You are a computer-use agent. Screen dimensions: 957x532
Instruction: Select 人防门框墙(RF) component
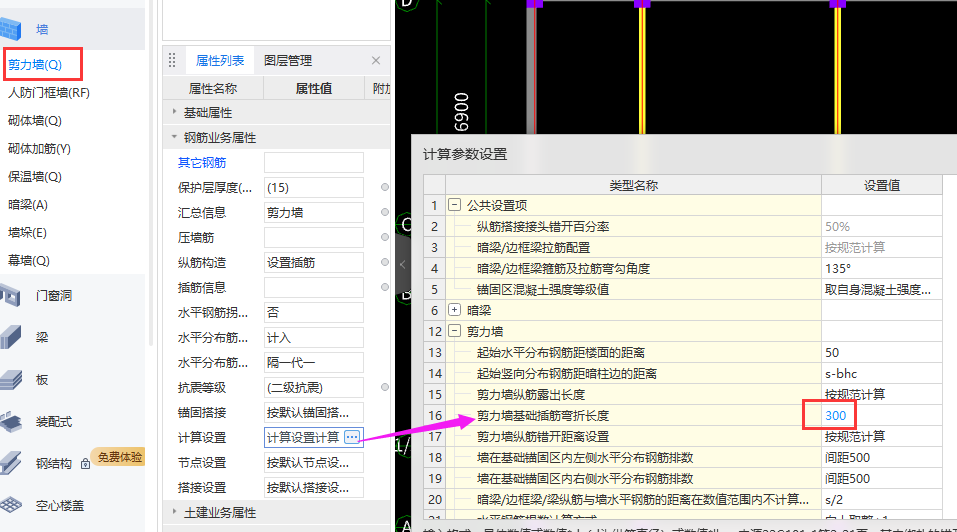49,93
